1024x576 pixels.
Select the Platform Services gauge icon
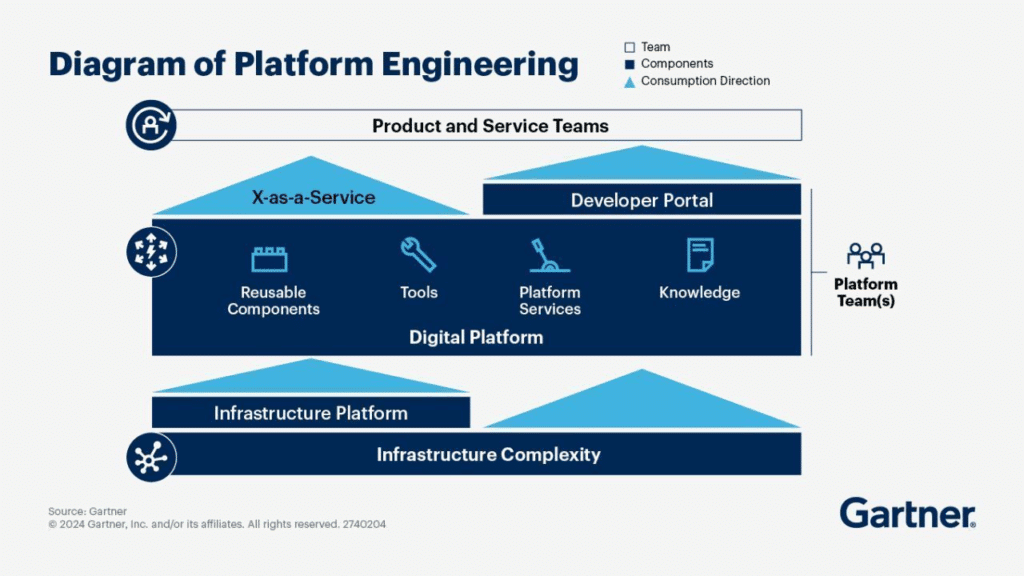[549, 255]
